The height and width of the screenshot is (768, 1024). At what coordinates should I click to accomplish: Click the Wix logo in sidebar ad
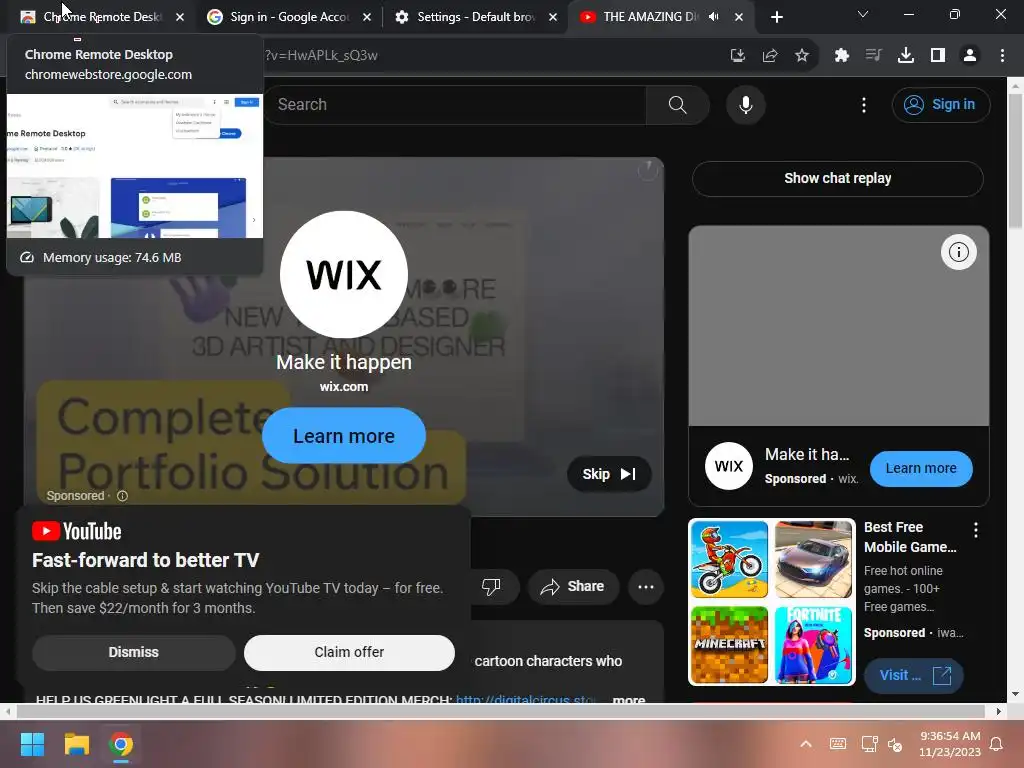pos(729,466)
